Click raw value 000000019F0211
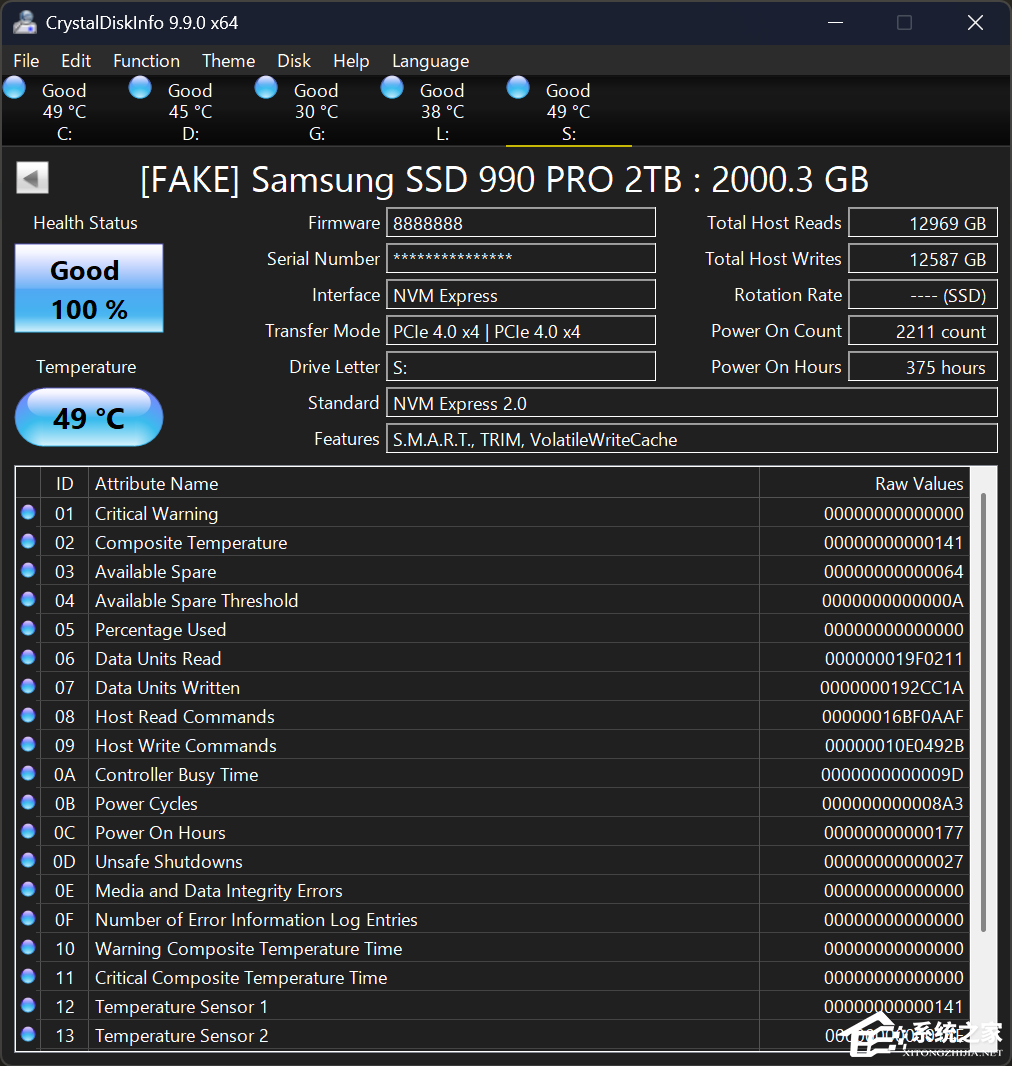 [894, 659]
